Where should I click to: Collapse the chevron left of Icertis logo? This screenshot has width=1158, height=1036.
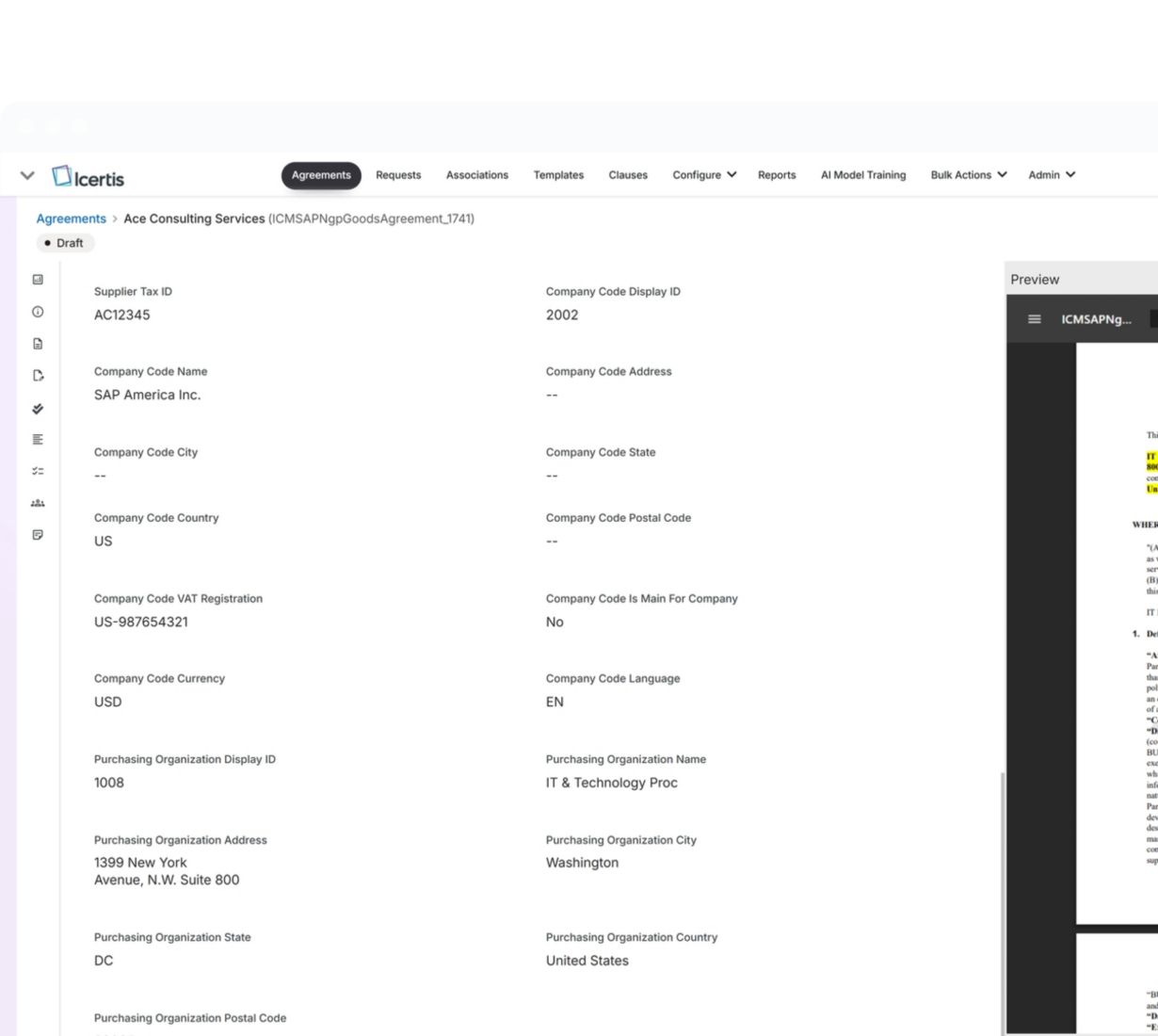click(x=27, y=176)
